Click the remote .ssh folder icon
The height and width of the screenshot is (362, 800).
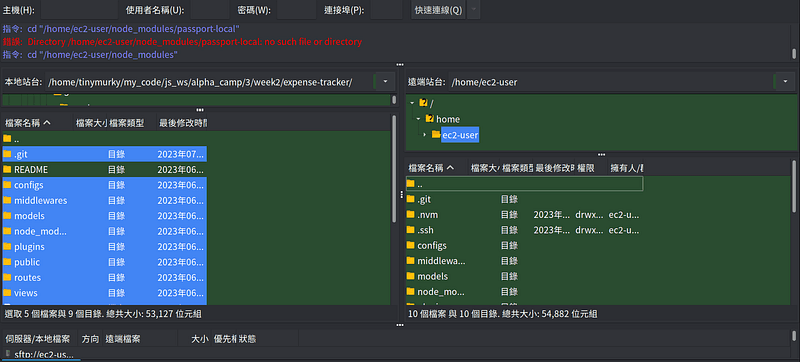(411, 230)
